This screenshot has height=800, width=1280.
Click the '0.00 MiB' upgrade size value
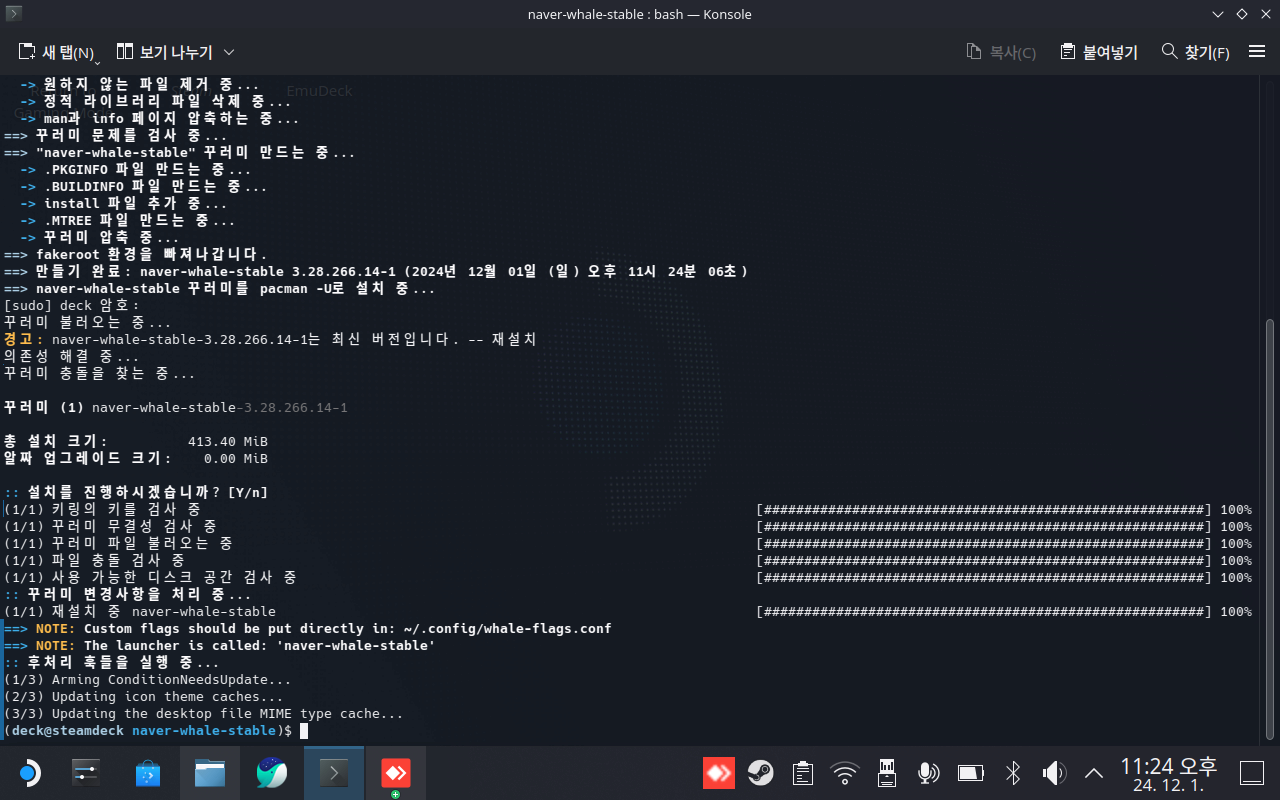[x=235, y=459]
